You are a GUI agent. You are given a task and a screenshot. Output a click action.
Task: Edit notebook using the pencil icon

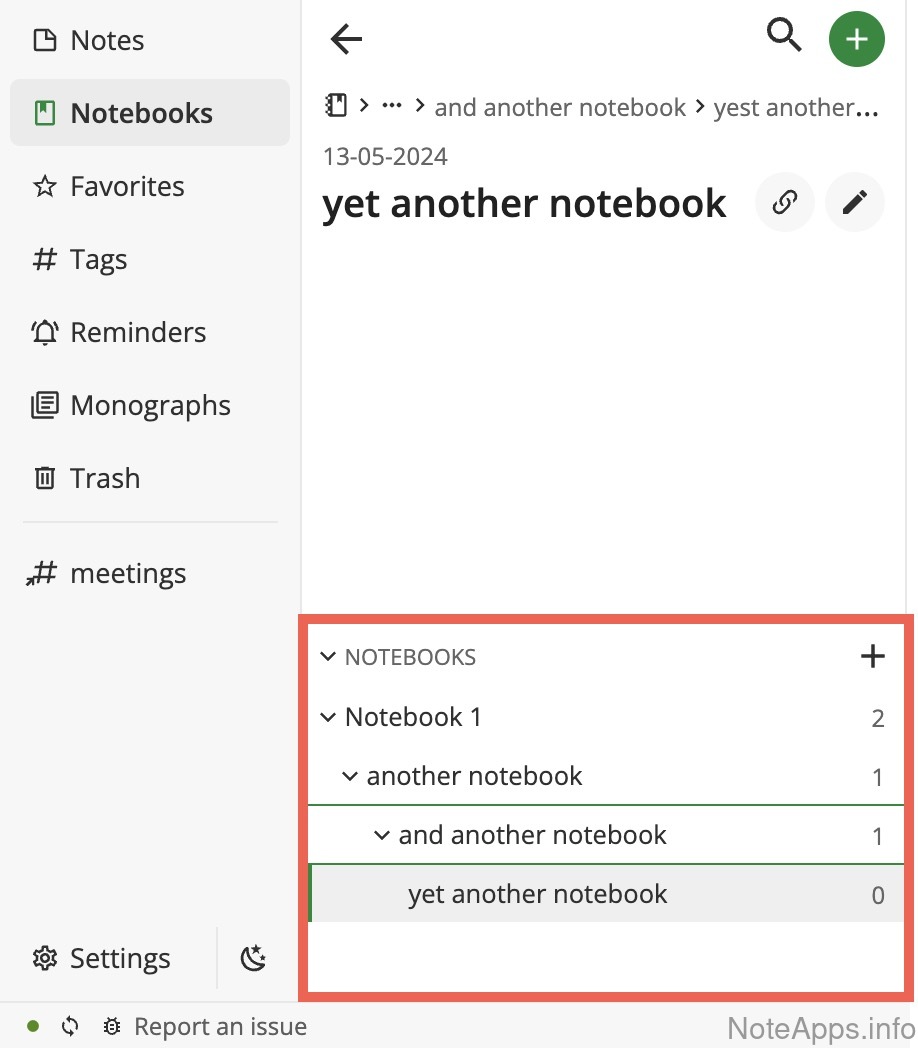(855, 203)
